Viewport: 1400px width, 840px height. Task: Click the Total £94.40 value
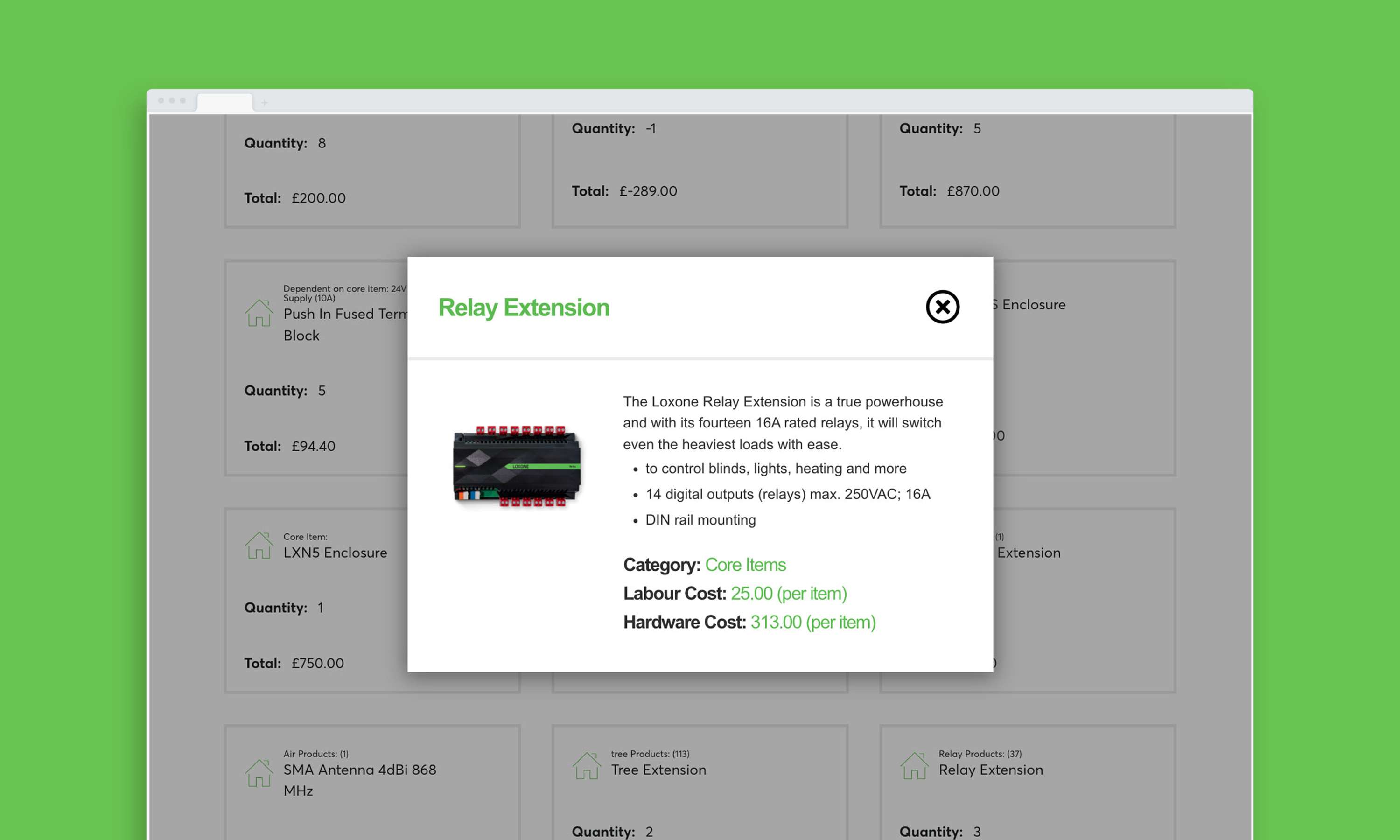pos(314,447)
